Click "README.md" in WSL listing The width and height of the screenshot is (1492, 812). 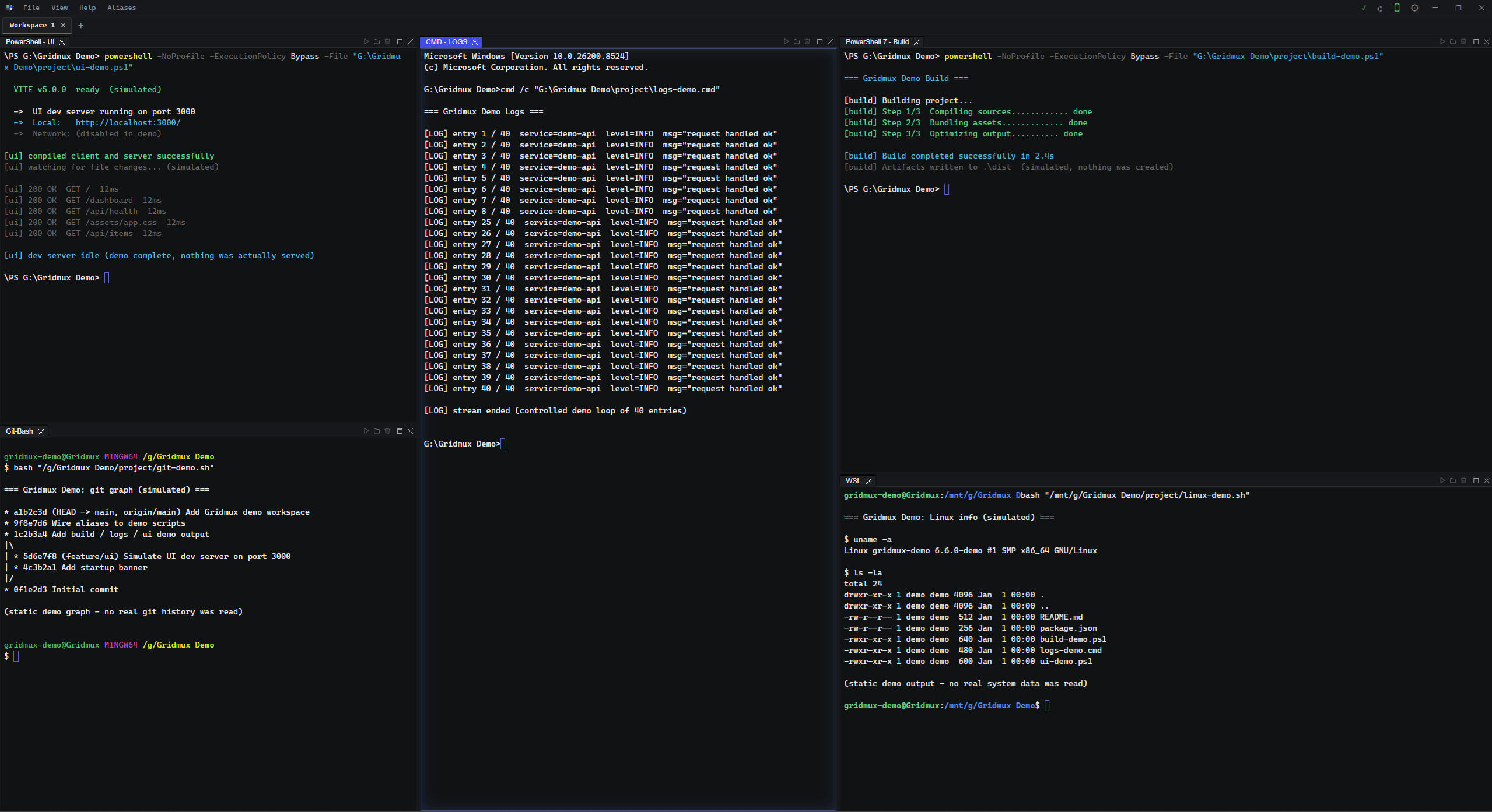(1061, 617)
